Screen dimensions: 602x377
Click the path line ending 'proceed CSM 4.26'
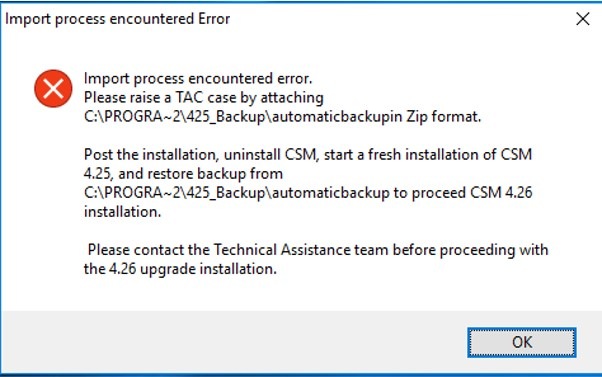308,193
